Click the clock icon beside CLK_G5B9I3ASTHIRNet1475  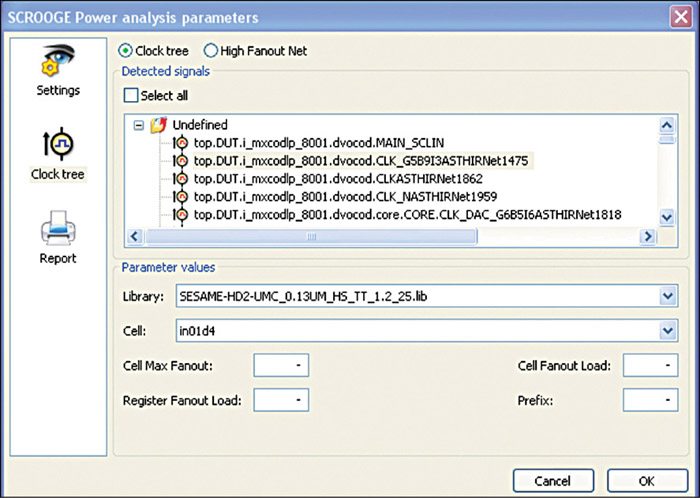181,161
